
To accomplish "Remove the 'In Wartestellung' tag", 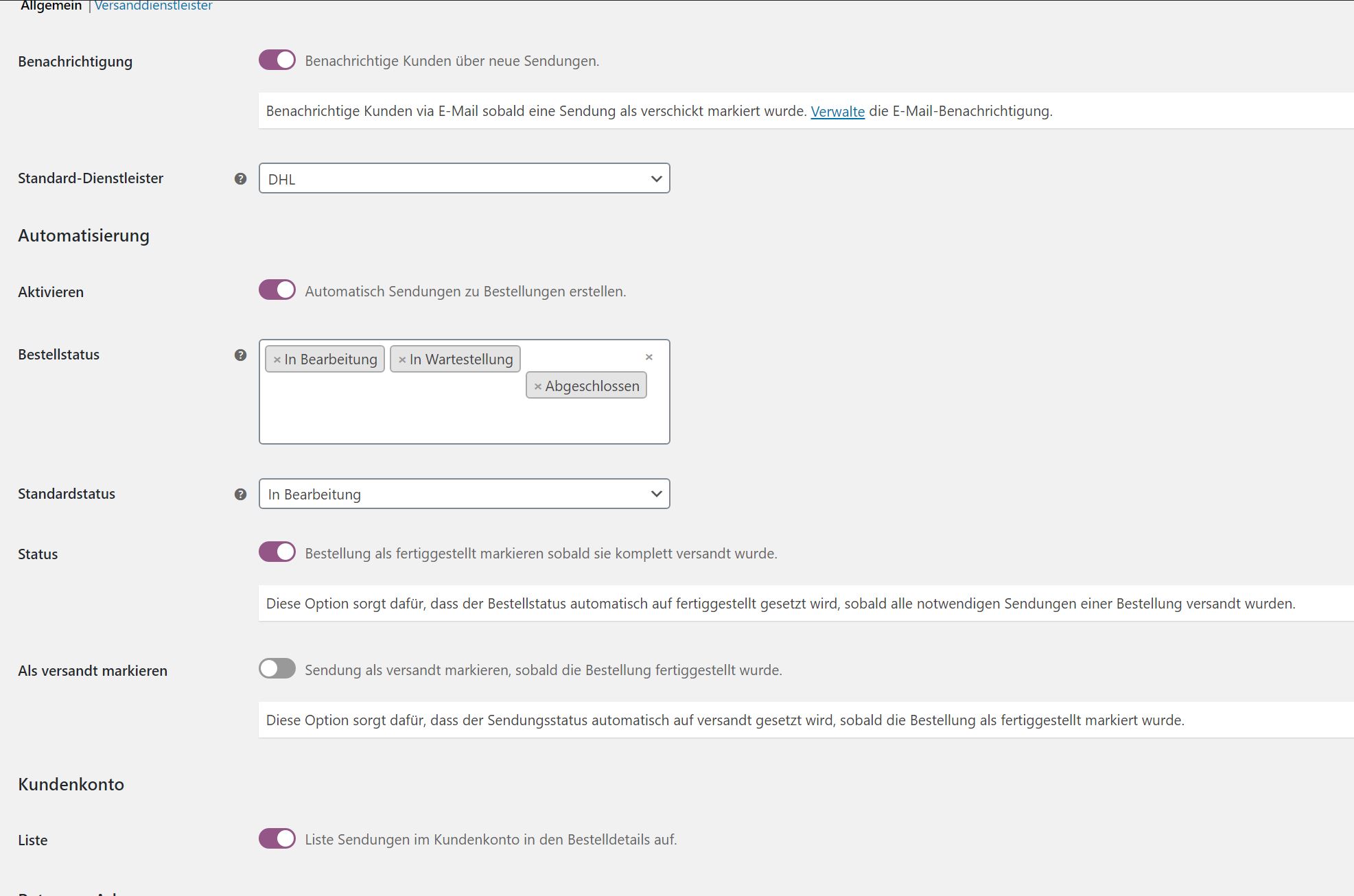I will pos(402,359).
